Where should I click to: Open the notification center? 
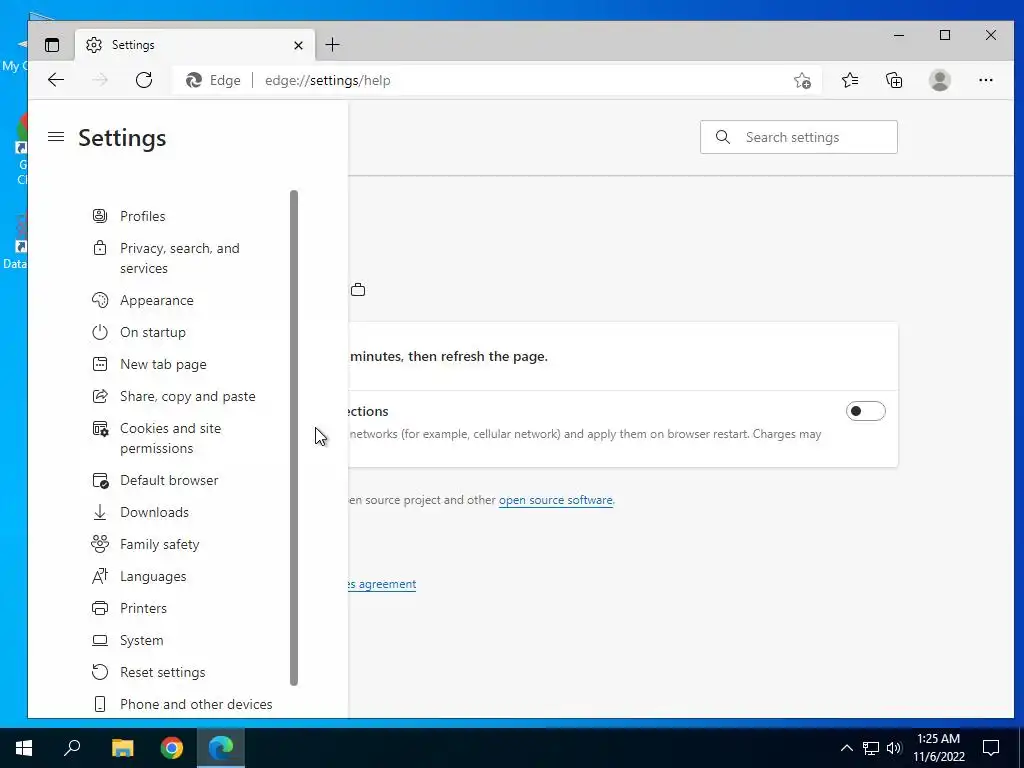[x=991, y=748]
